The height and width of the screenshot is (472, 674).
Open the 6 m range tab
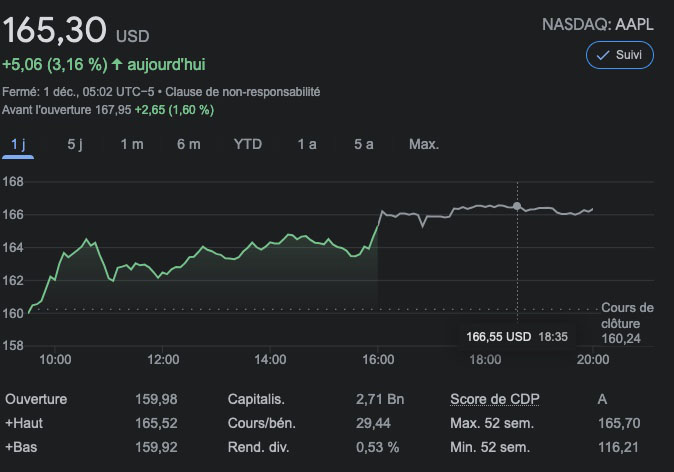(189, 144)
